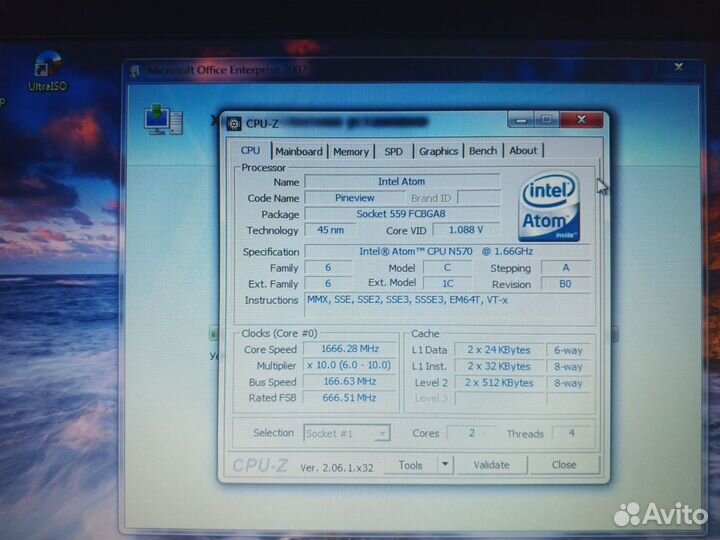
Task: Open the SPD tab
Action: click(x=394, y=152)
